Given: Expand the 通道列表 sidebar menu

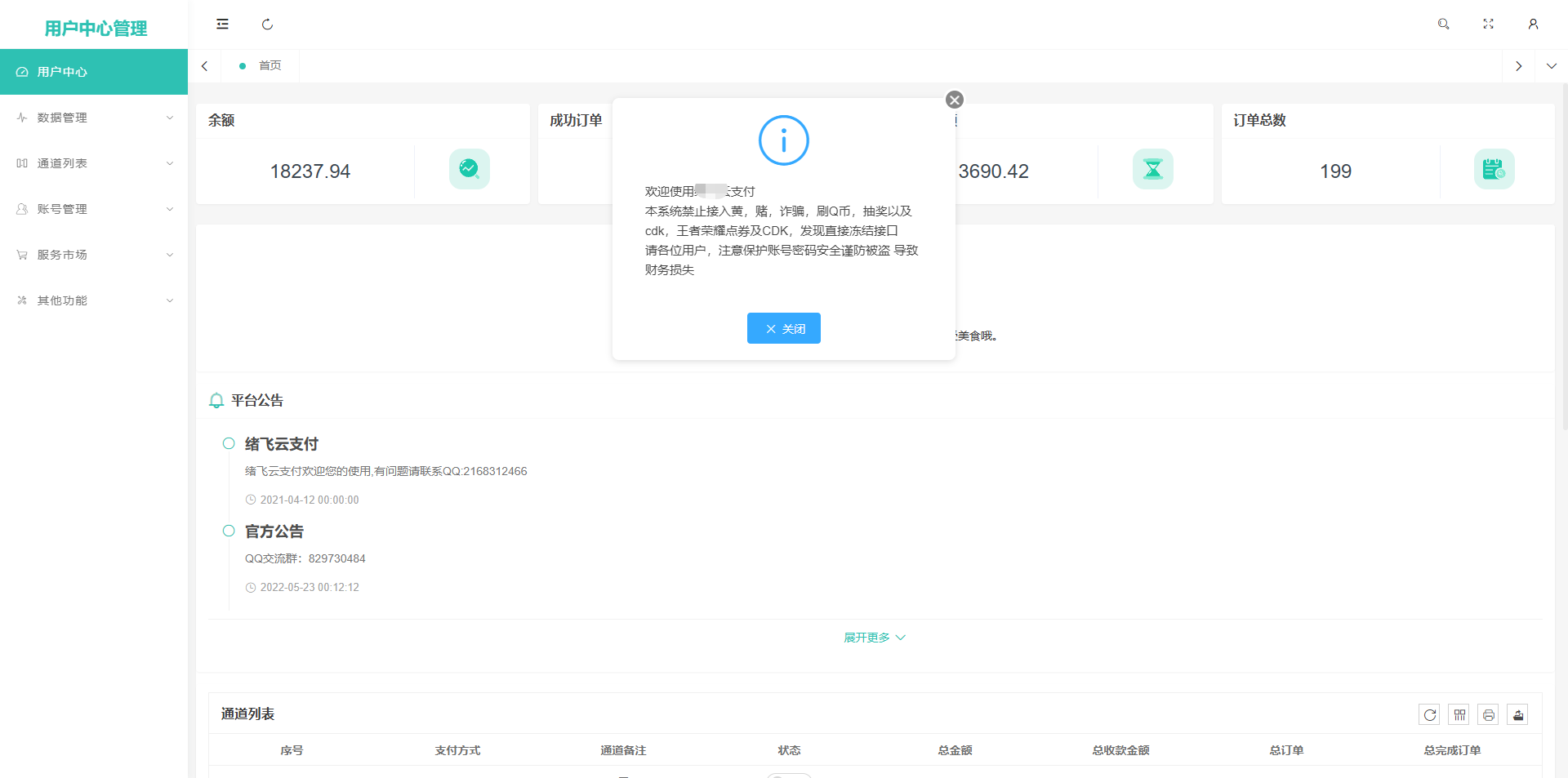Looking at the screenshot, I should (x=94, y=163).
